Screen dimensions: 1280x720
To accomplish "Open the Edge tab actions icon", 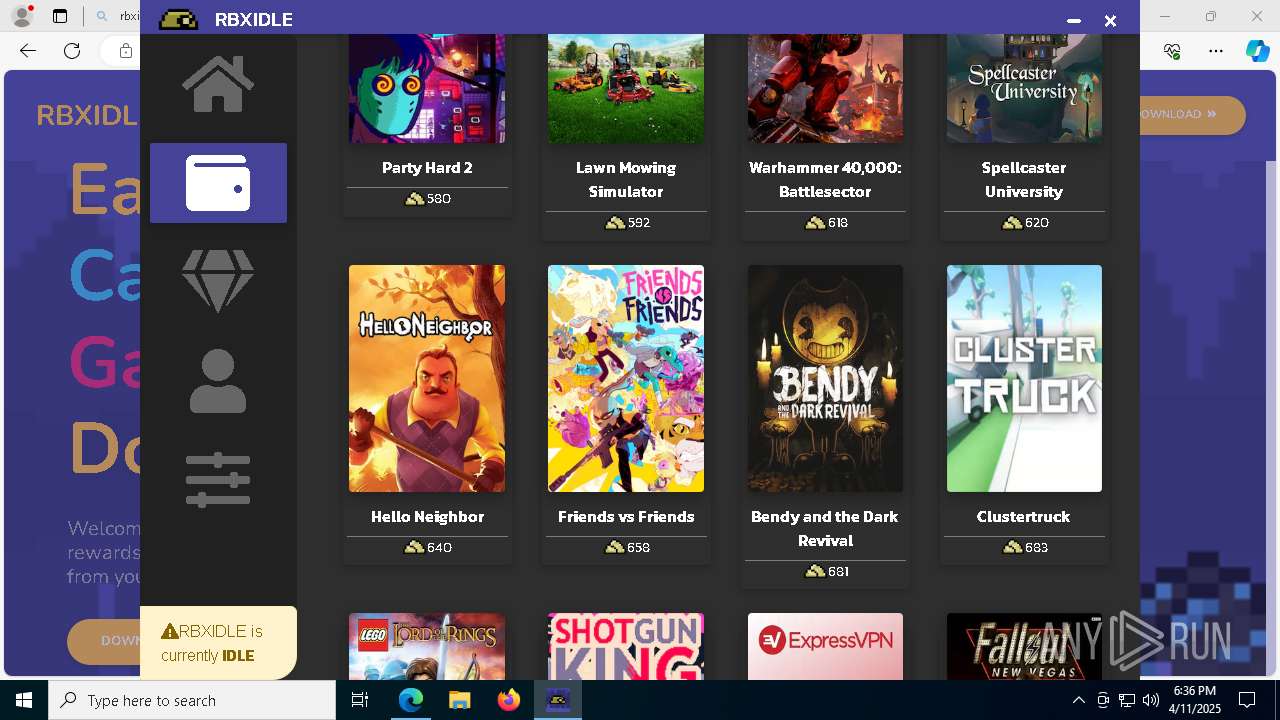I will click(x=60, y=16).
